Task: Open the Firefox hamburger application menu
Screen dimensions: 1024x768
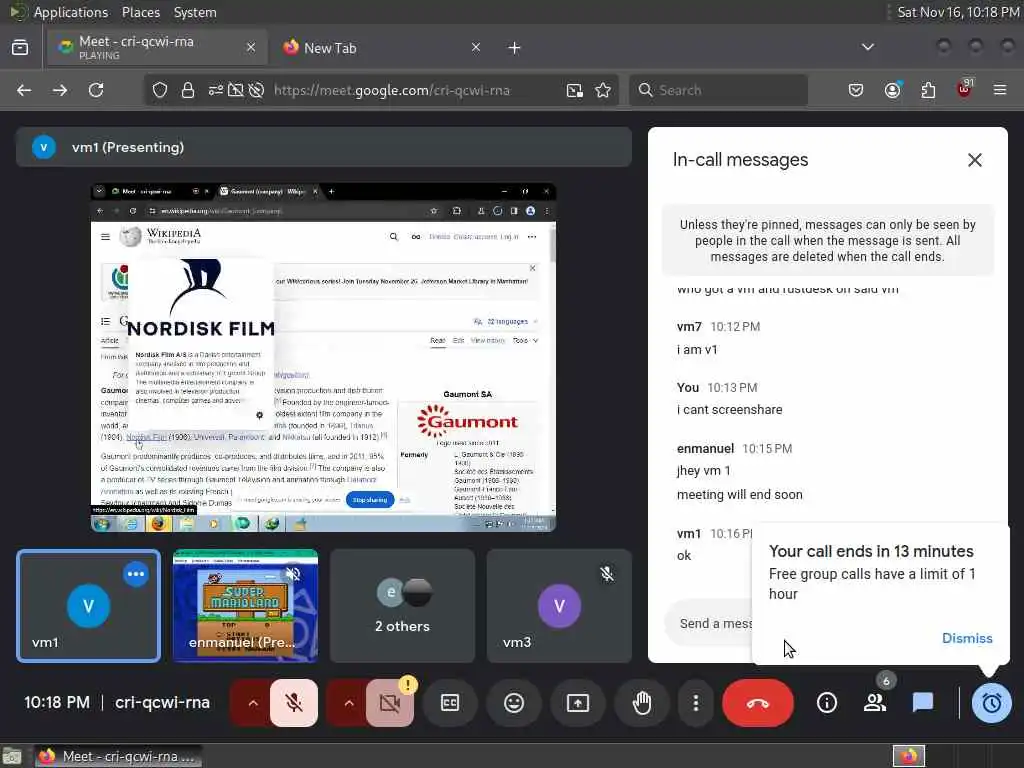Action: click(1000, 90)
